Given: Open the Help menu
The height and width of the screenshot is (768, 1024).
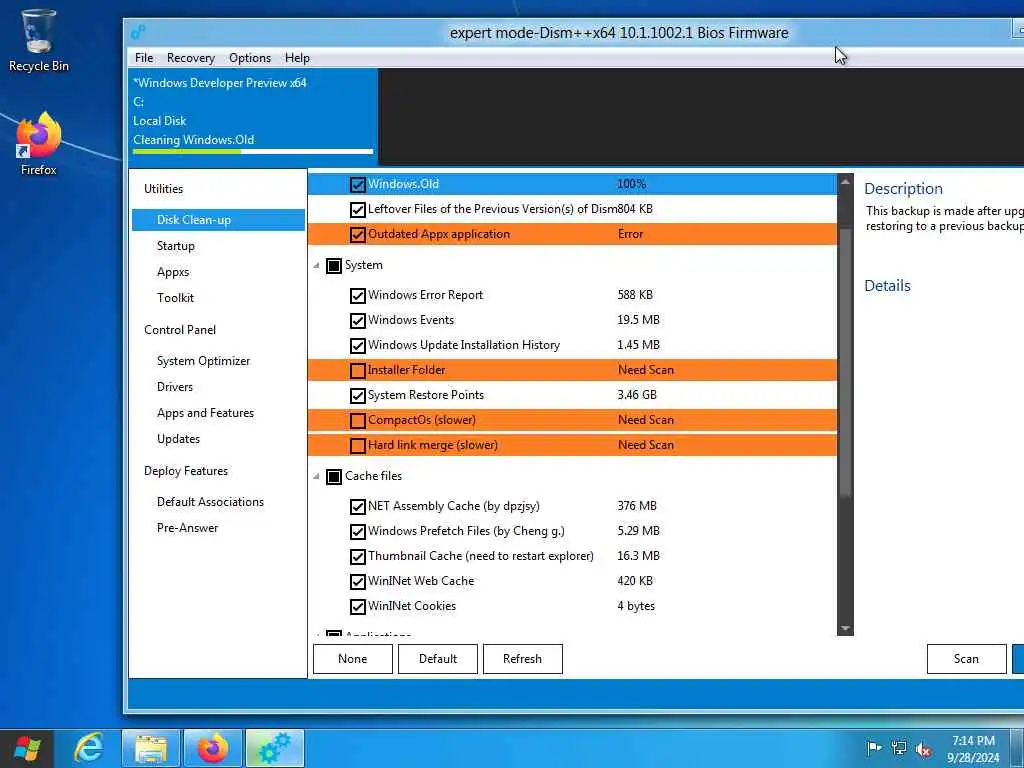Looking at the screenshot, I should click(x=297, y=57).
